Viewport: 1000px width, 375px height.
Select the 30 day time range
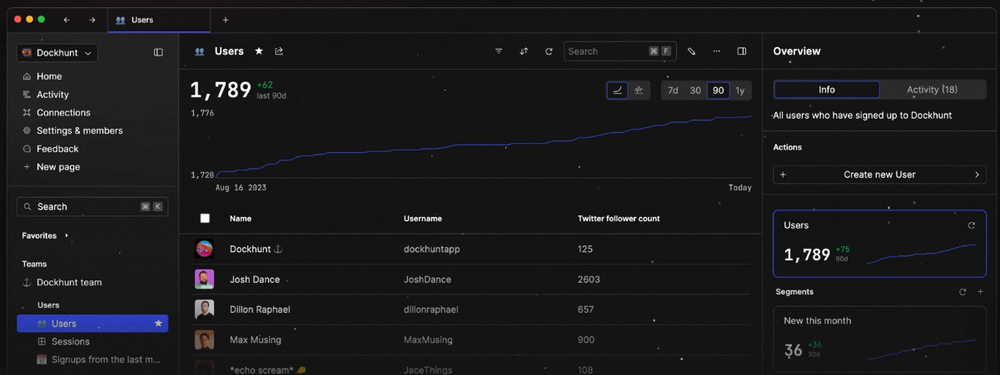pyautogui.click(x=695, y=91)
